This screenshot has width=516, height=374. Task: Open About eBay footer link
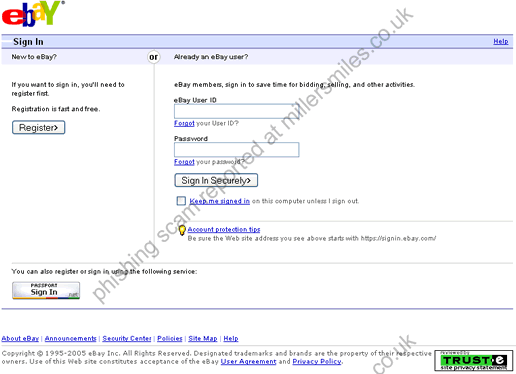(20, 339)
